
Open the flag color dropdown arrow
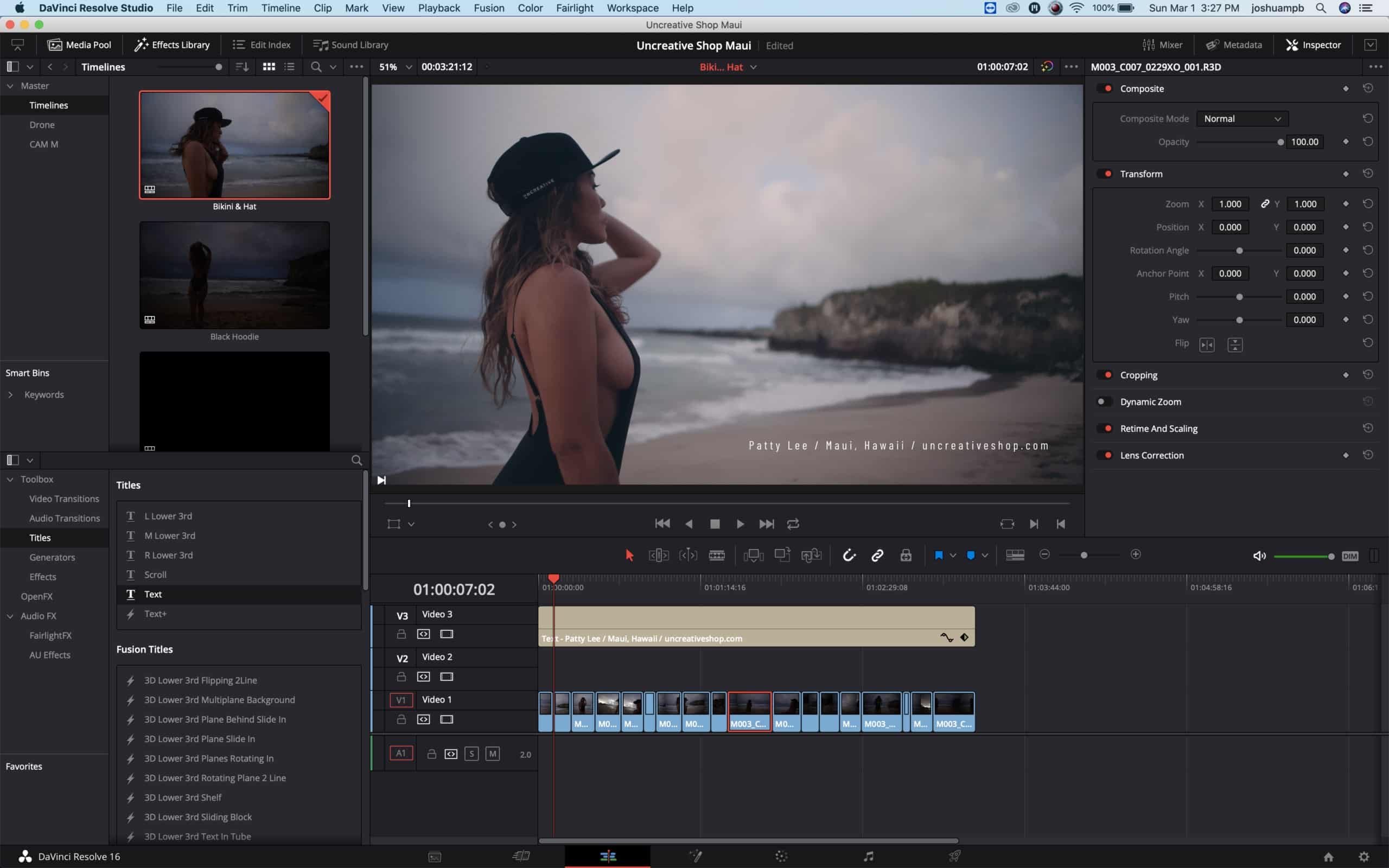click(953, 555)
